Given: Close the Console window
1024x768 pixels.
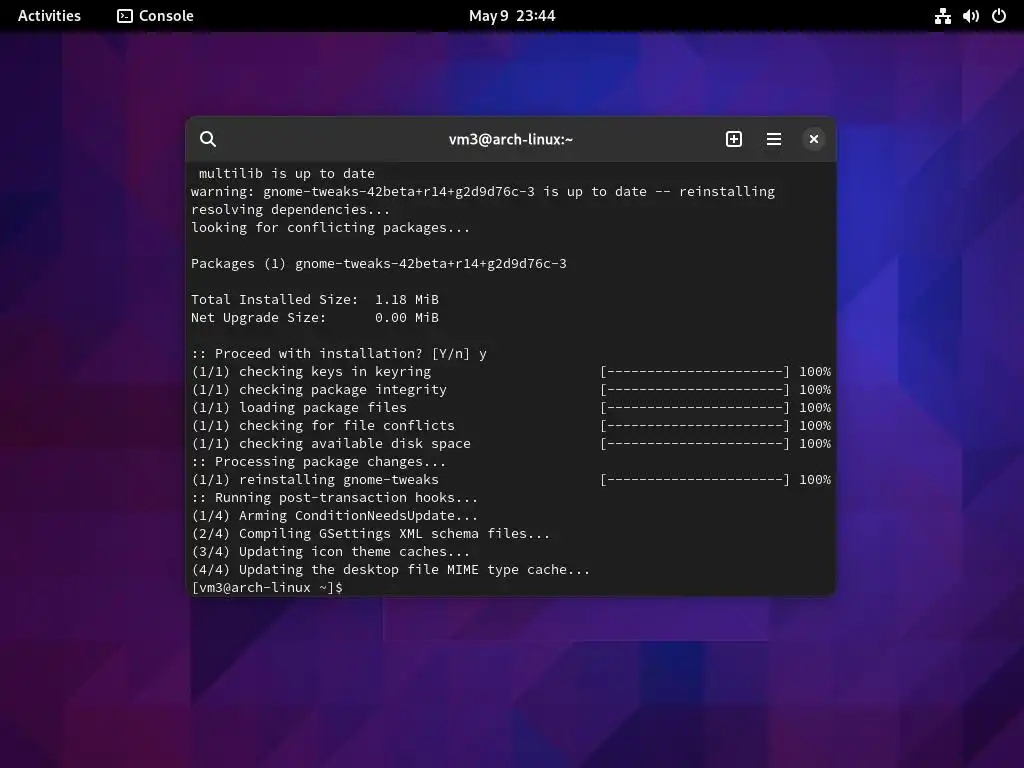Looking at the screenshot, I should (x=814, y=139).
